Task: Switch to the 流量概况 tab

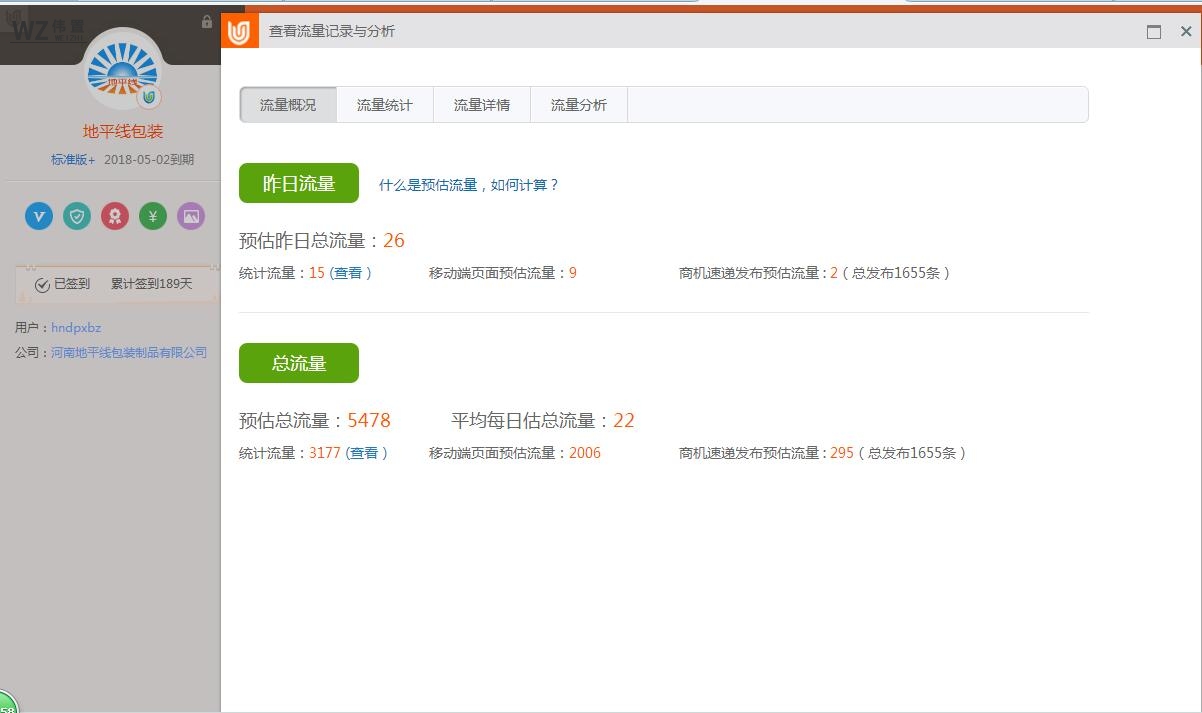Action: click(288, 105)
